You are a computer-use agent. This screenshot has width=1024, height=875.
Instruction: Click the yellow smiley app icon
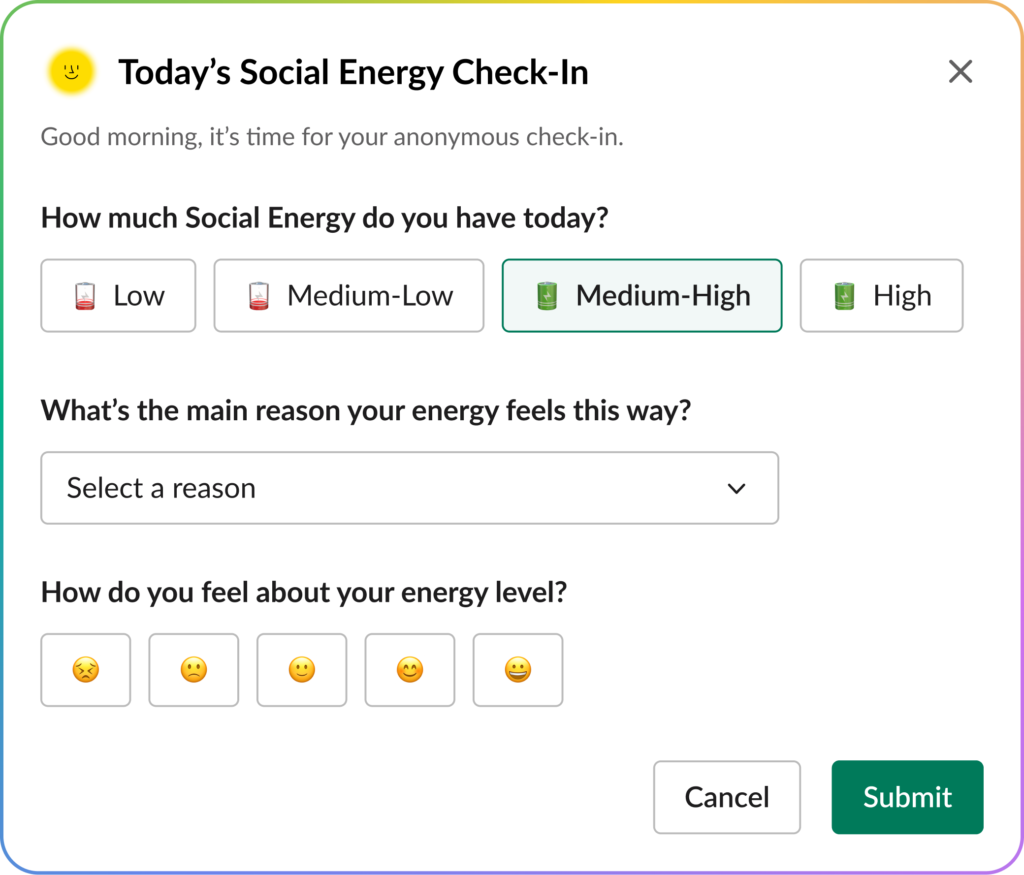point(71,72)
